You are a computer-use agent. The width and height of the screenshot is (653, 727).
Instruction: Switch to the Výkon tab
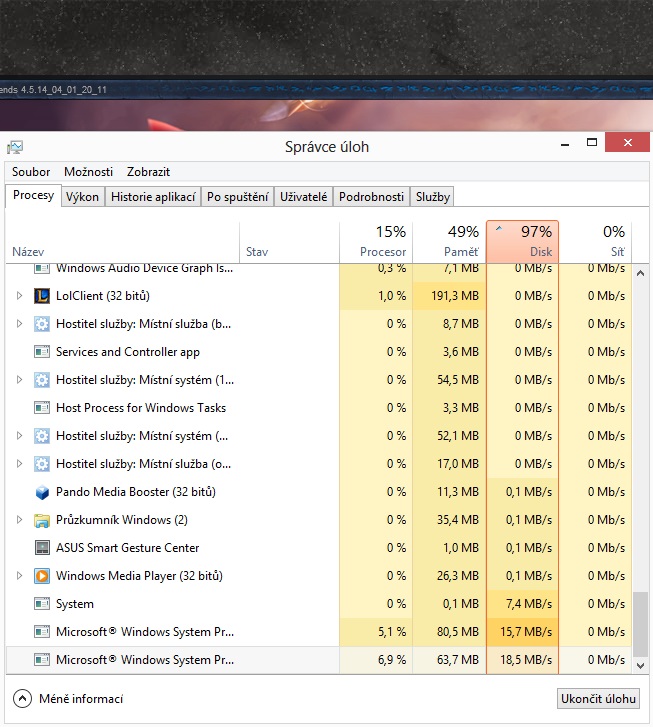83,197
